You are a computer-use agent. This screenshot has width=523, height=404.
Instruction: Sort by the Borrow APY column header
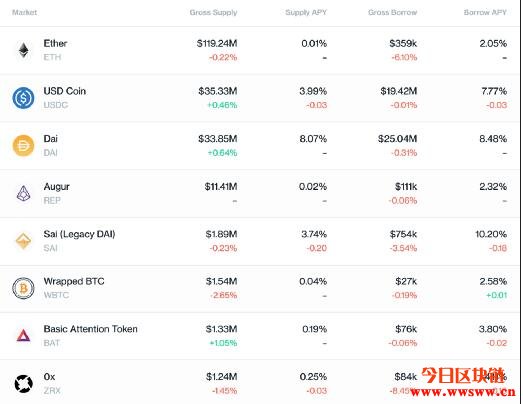tap(485, 12)
